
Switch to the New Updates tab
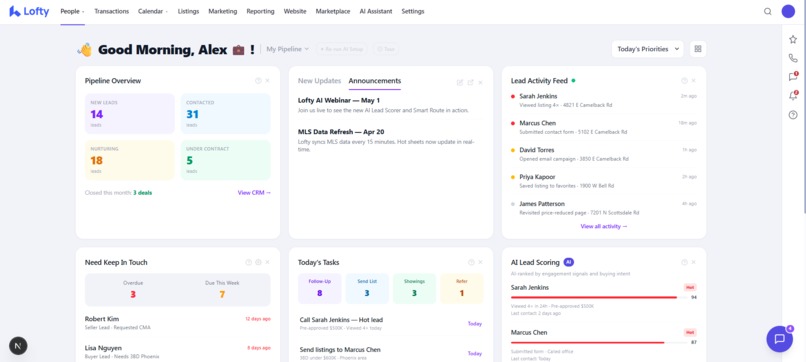click(319, 81)
